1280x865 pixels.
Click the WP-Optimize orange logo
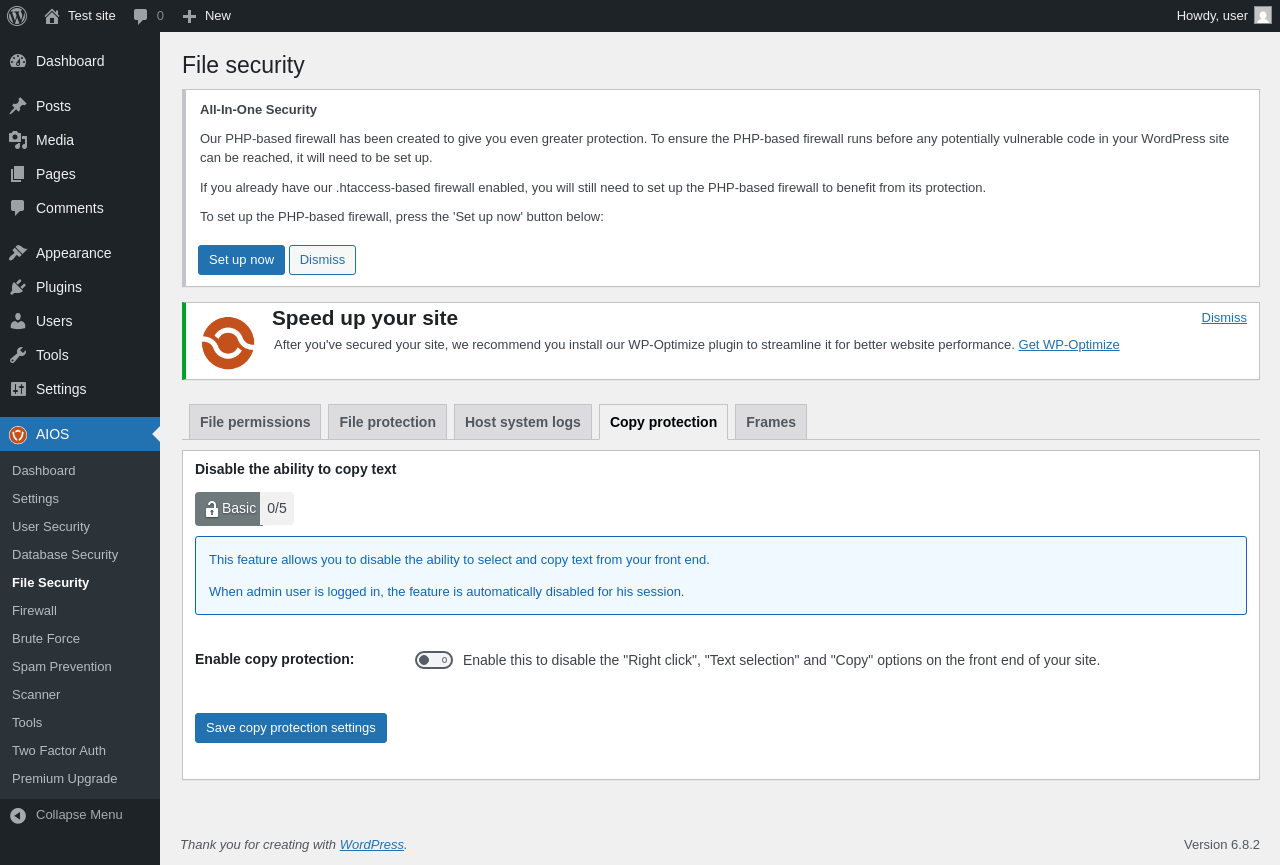click(228, 343)
